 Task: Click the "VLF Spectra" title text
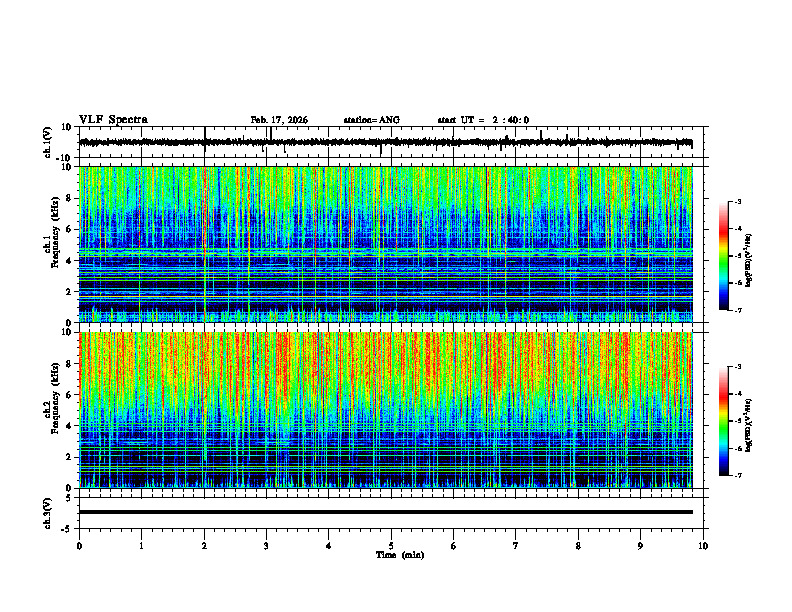(x=113, y=120)
